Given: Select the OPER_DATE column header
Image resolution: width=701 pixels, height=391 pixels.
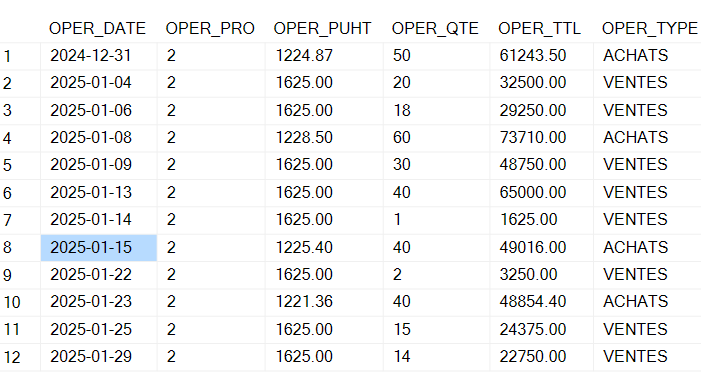Looking at the screenshot, I should [98, 29].
